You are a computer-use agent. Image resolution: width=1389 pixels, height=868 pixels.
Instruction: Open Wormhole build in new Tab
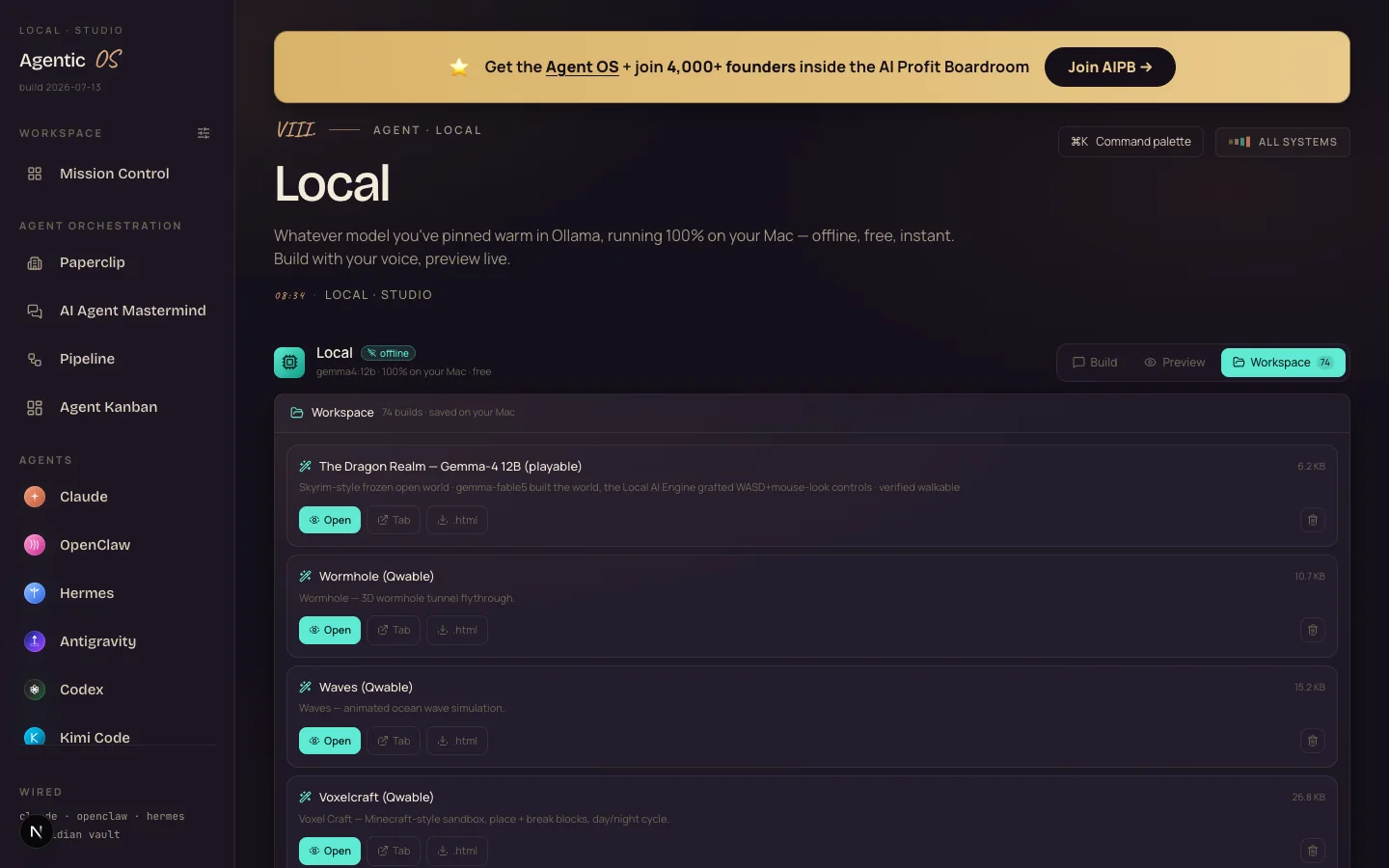(394, 630)
